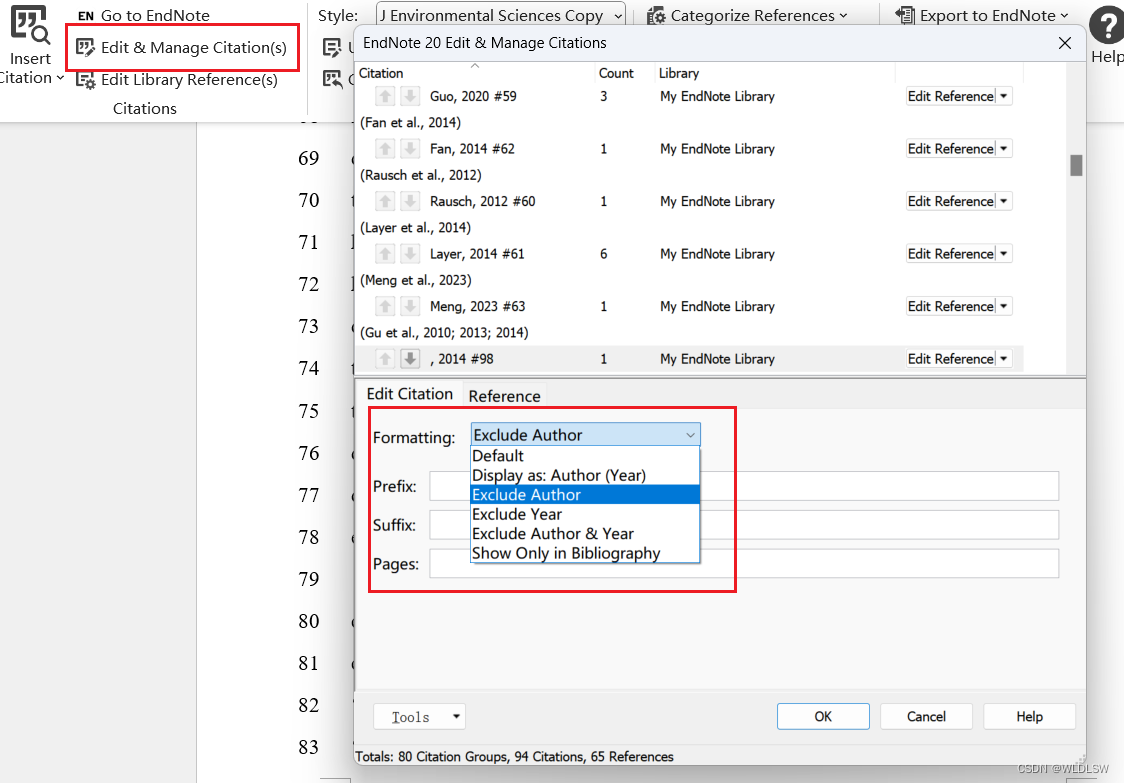Close the Edit & Manage Citations dialog
1124x783 pixels.
[1065, 43]
